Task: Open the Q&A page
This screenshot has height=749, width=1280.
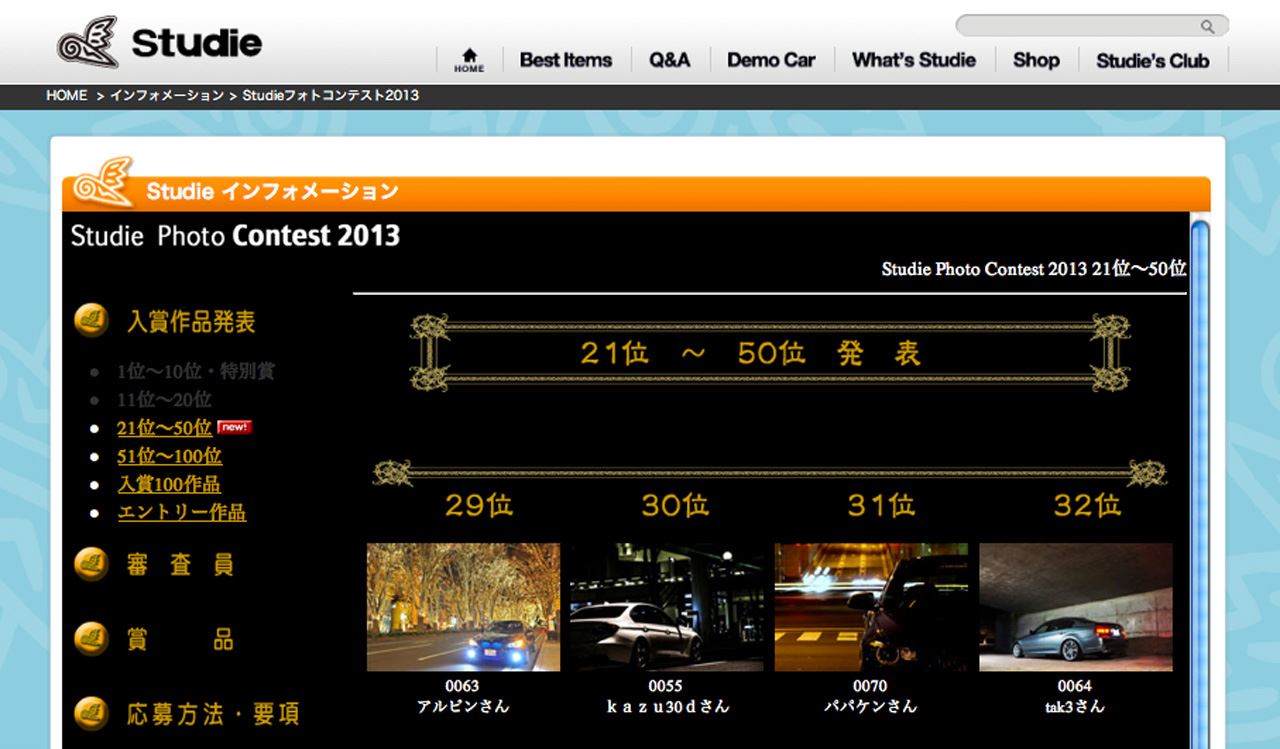Action: click(x=670, y=60)
